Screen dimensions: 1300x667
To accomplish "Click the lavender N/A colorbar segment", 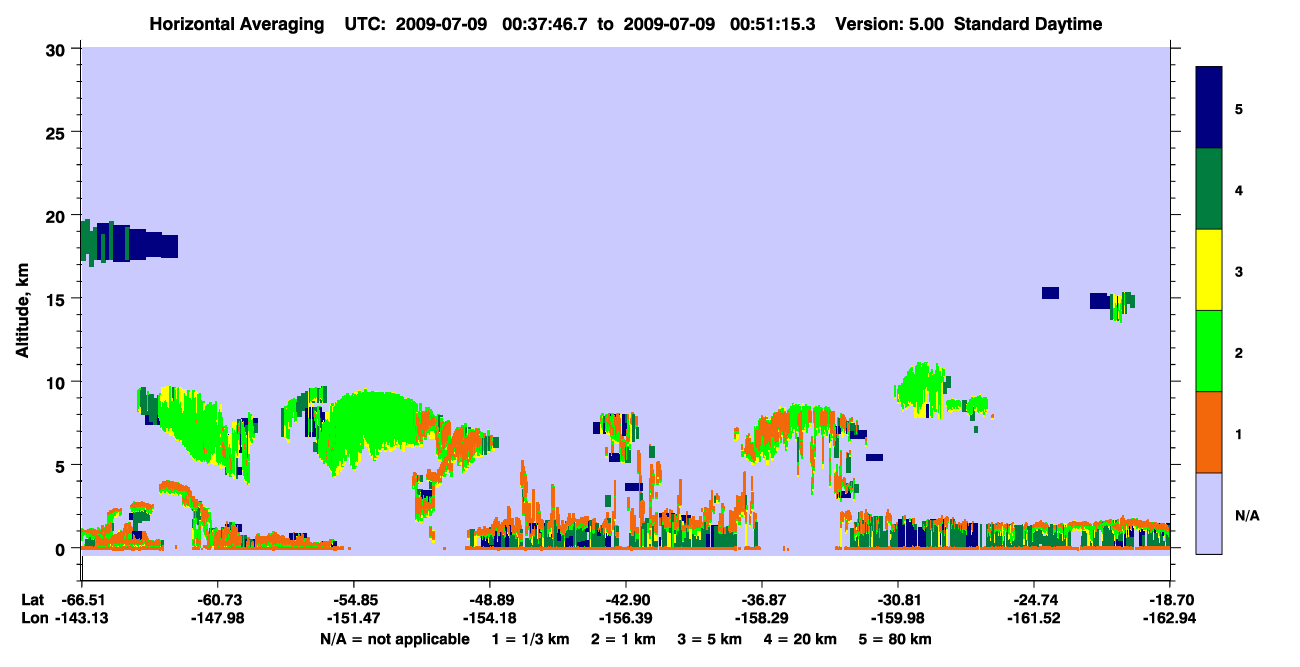I will click(x=1209, y=512).
